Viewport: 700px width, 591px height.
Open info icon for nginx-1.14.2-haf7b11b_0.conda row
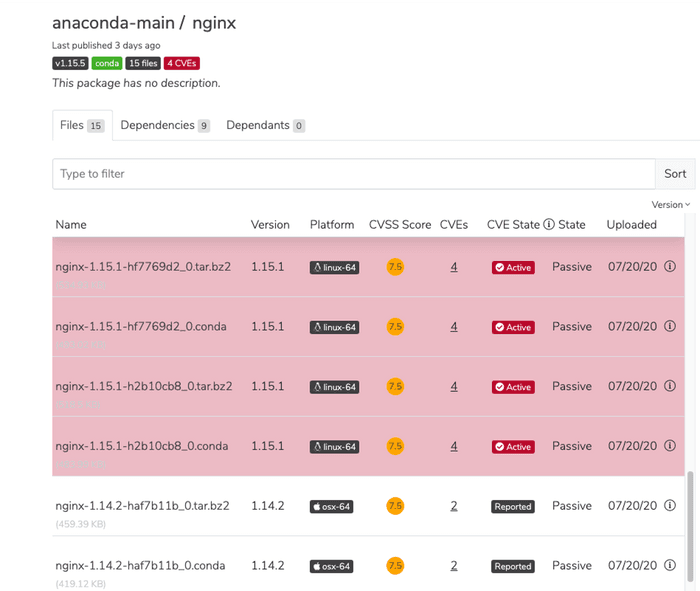670,566
